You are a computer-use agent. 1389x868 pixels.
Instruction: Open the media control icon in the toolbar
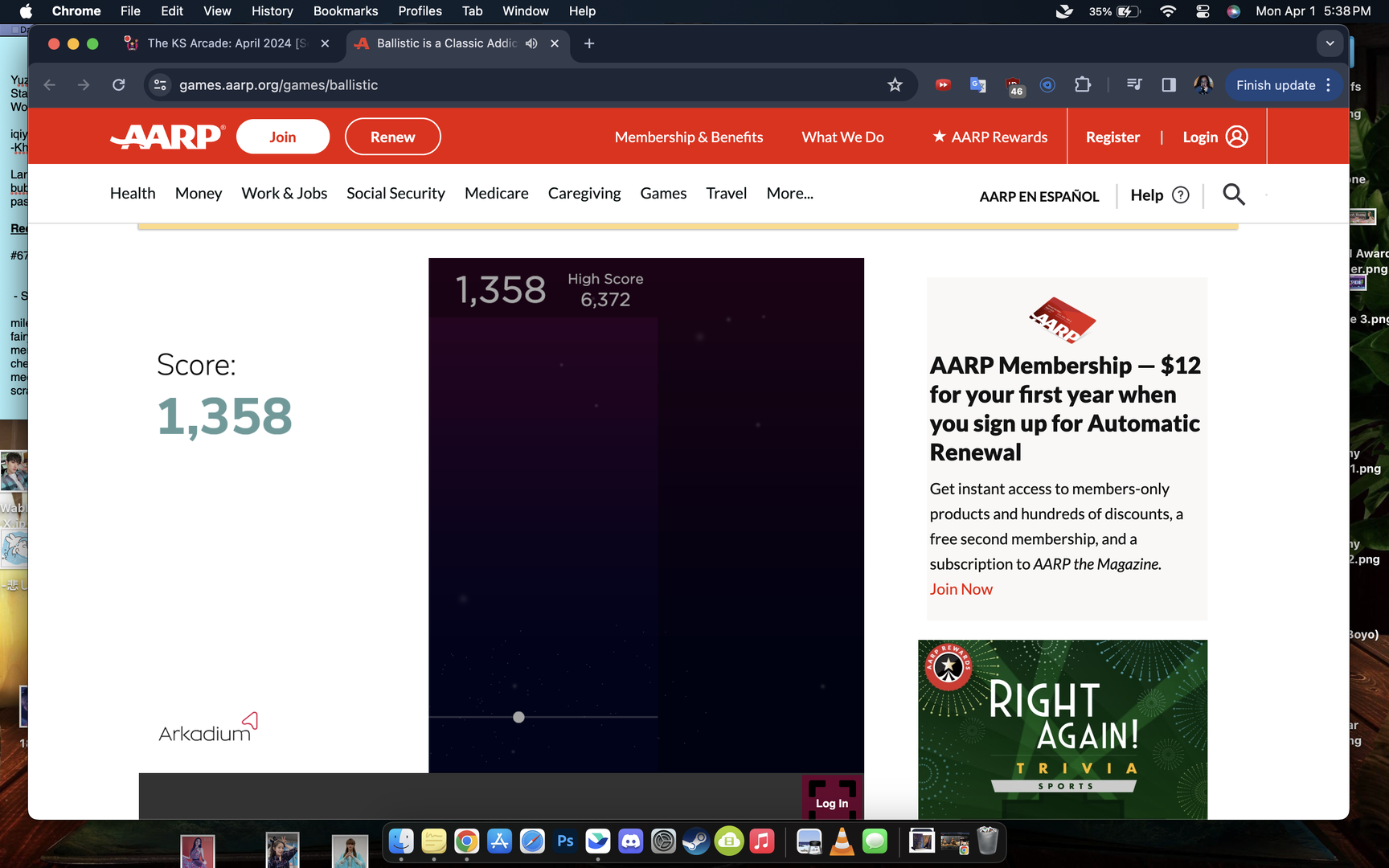pyautogui.click(x=1134, y=85)
